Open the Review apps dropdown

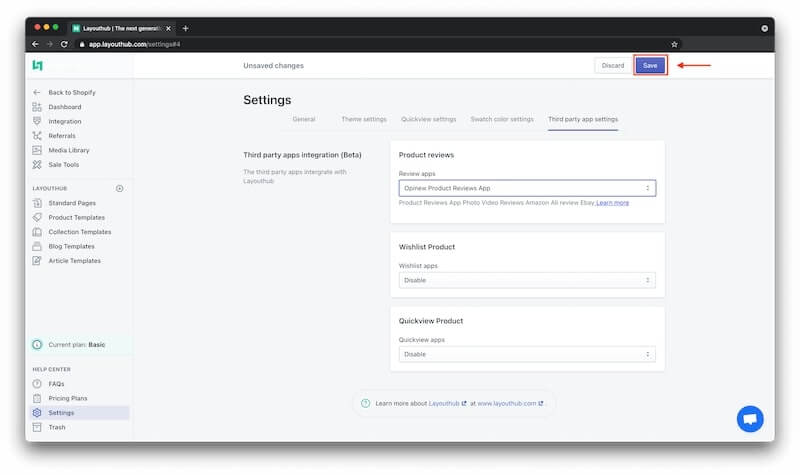[527, 188]
